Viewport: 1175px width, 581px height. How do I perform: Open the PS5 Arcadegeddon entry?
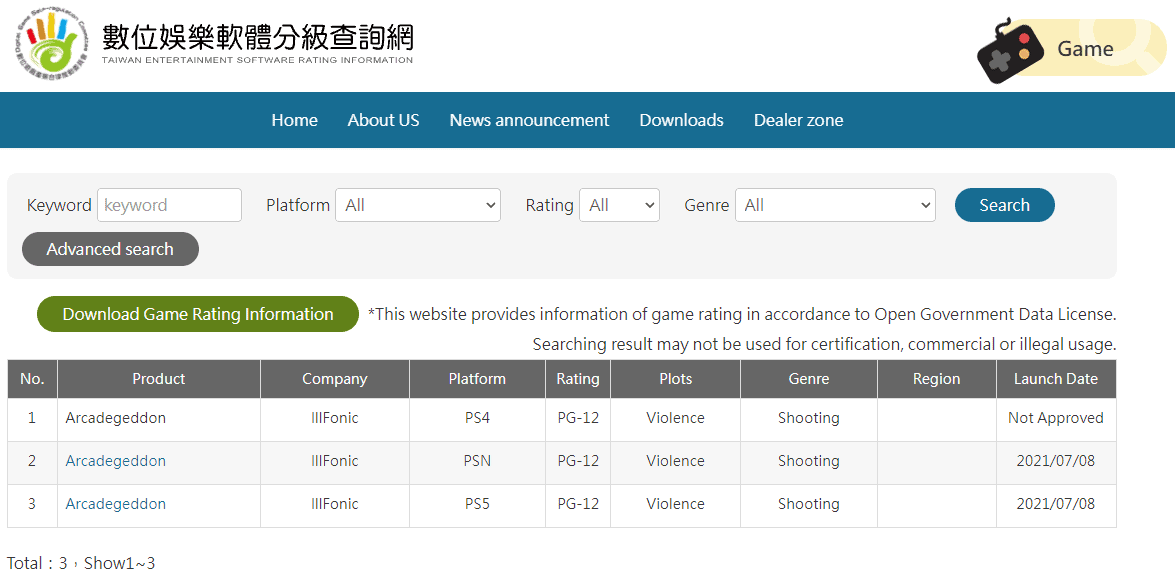point(114,504)
